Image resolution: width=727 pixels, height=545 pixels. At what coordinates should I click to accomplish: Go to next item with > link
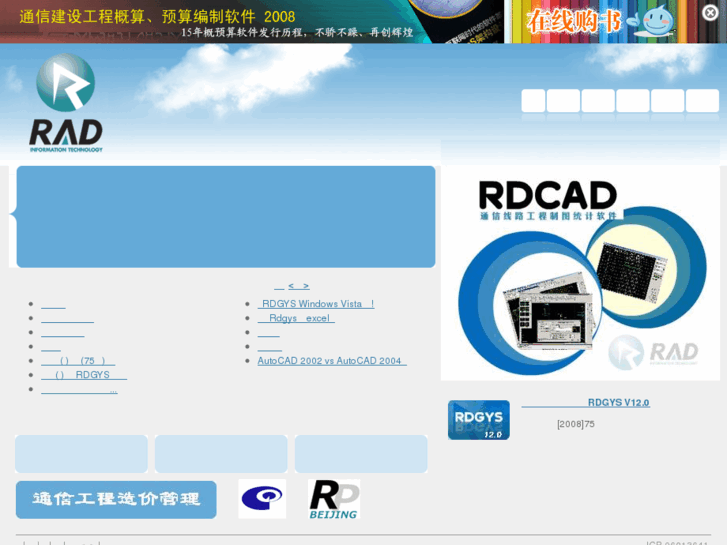pyautogui.click(x=306, y=286)
